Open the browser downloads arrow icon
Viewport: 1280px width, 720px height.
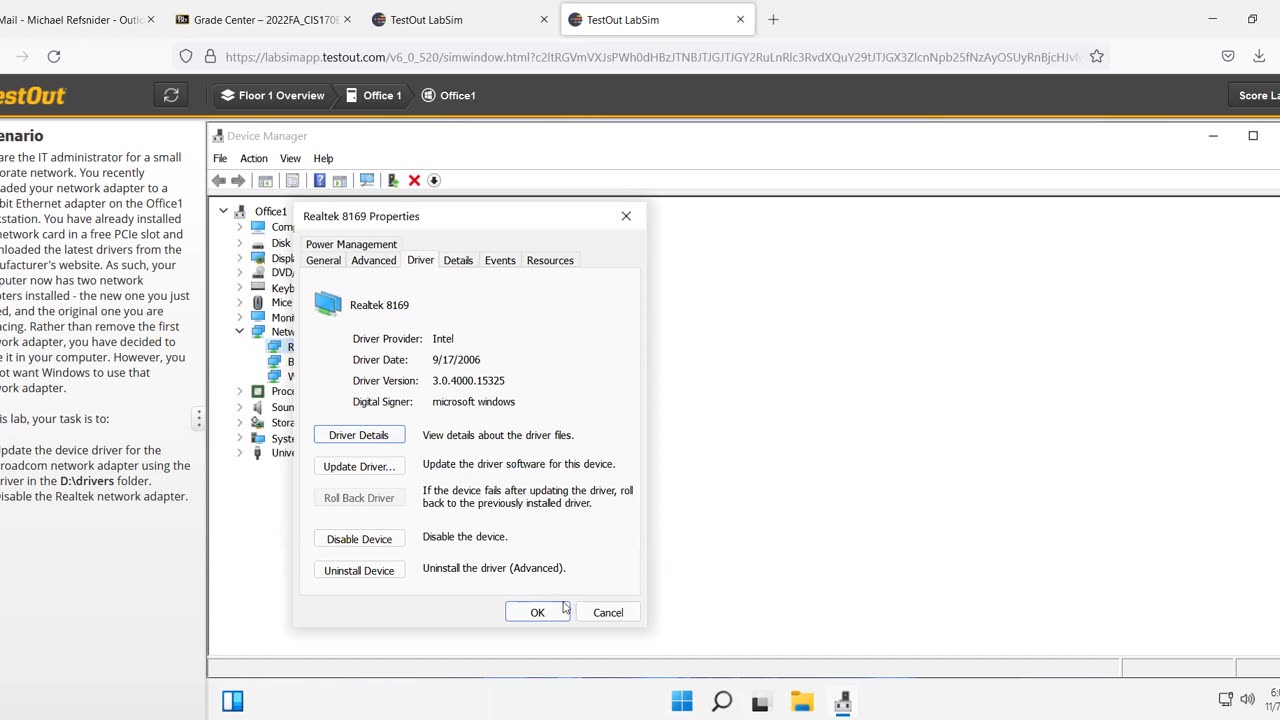point(1258,56)
